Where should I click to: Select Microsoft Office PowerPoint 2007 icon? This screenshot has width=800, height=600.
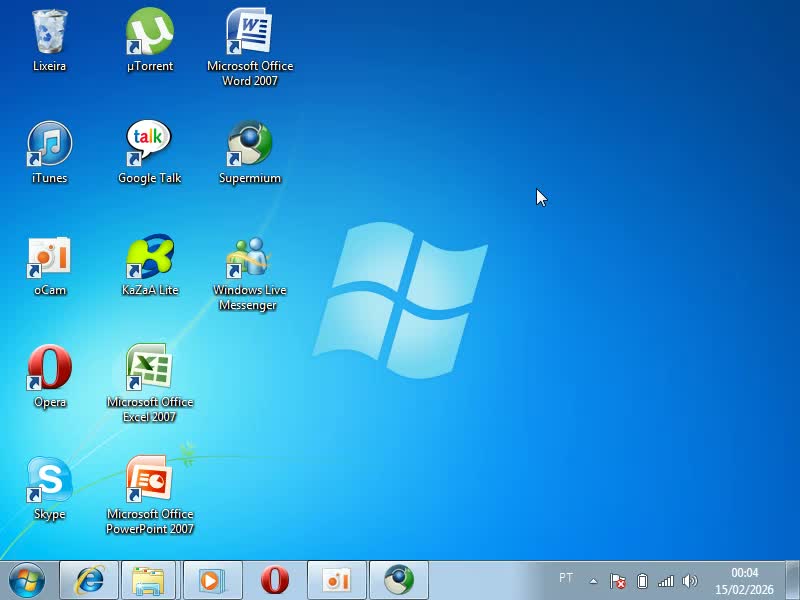[149, 481]
